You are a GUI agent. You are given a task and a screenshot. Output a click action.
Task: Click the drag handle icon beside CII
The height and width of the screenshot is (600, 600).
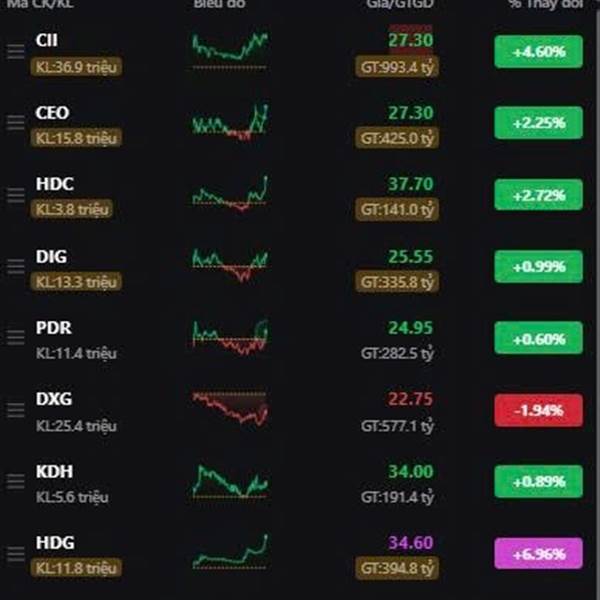coord(15,51)
